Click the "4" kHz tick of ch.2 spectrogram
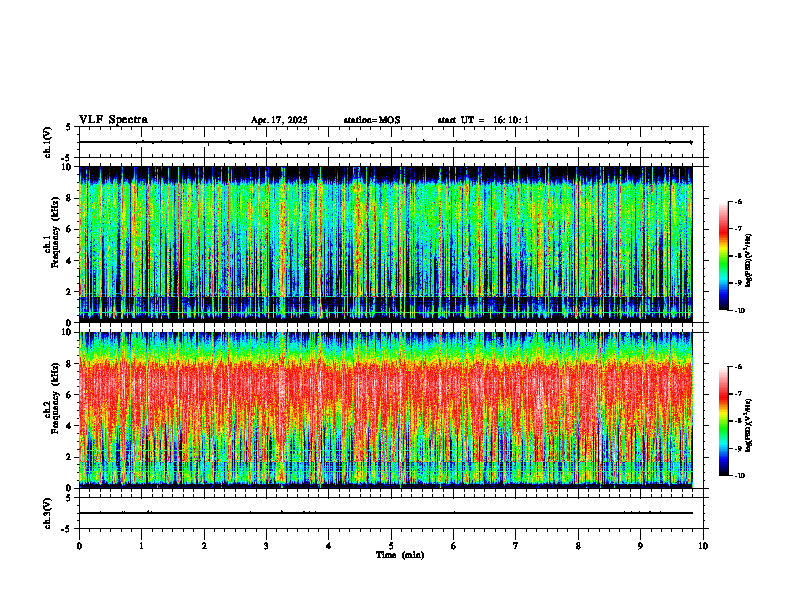This screenshot has height=612, width=792. click(x=70, y=426)
